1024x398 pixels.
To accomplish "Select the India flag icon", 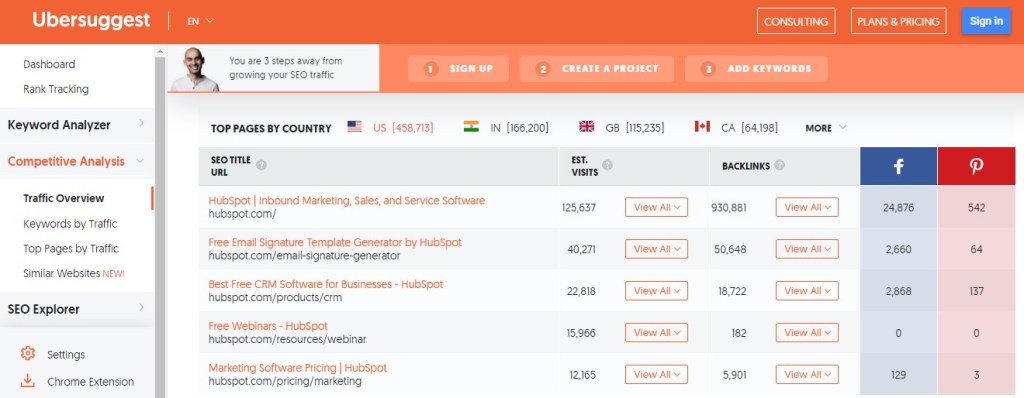I will click(x=471, y=127).
